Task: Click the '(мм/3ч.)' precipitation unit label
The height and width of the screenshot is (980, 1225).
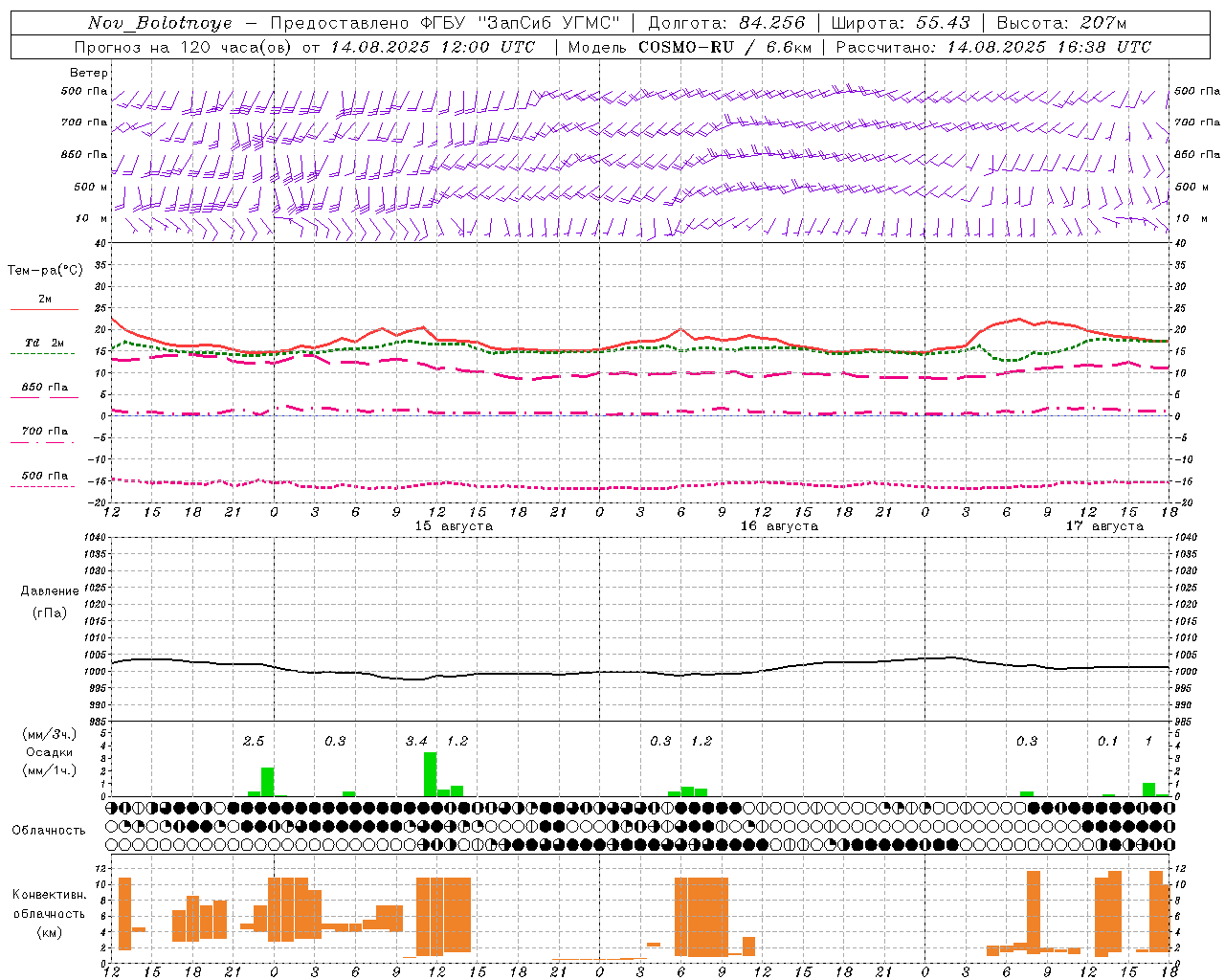Action: click(50, 734)
